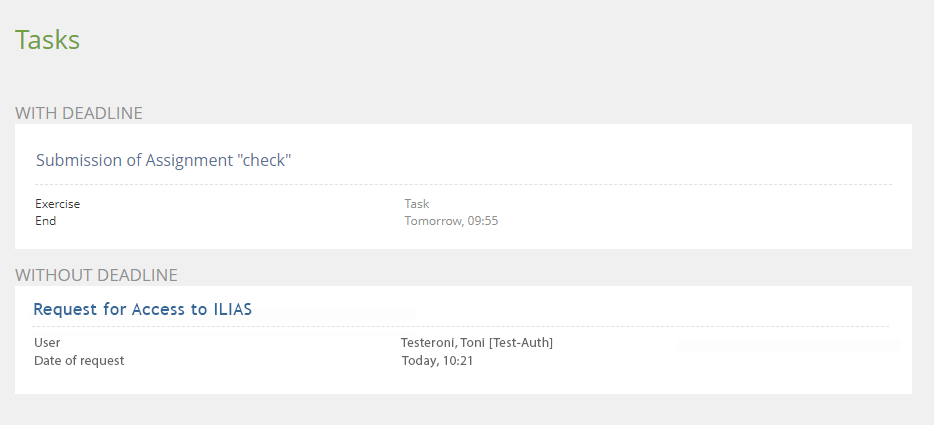Click the Tasks page heading

coord(47,40)
